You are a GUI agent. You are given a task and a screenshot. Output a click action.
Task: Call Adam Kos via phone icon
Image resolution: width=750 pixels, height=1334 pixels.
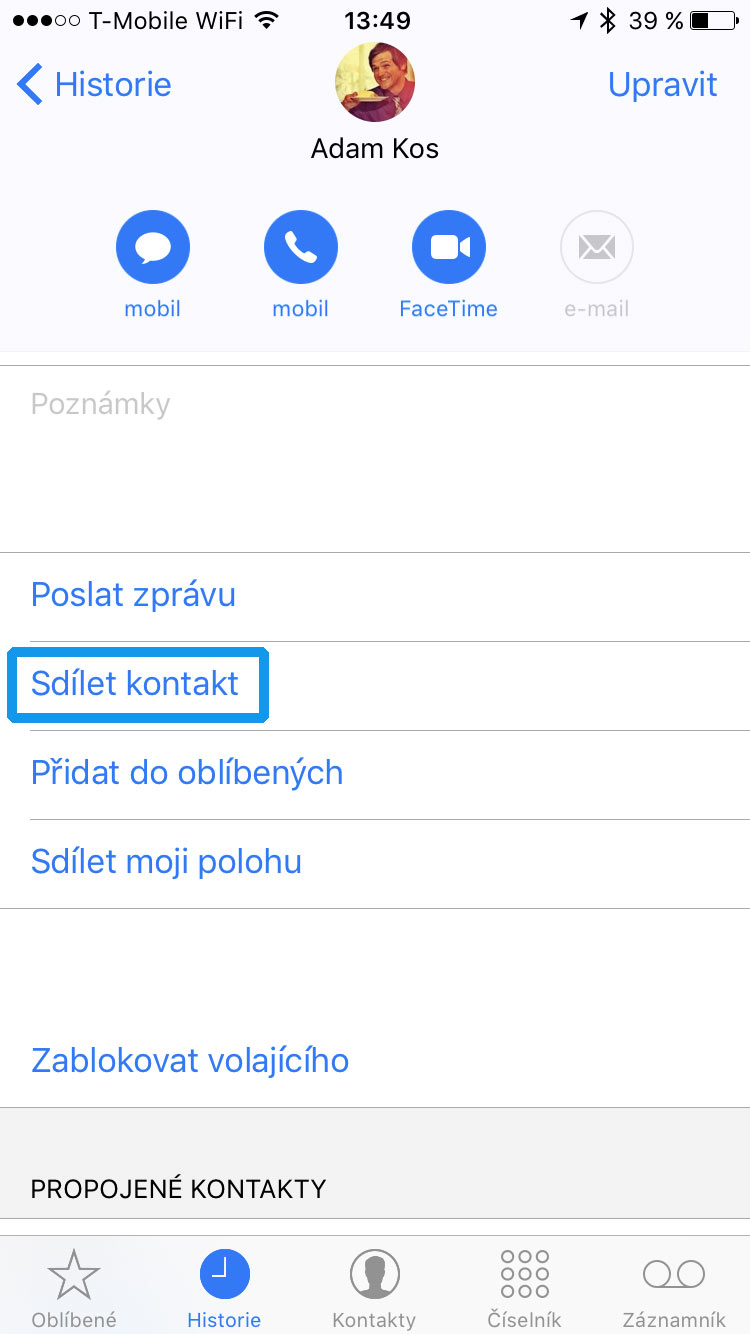(301, 247)
